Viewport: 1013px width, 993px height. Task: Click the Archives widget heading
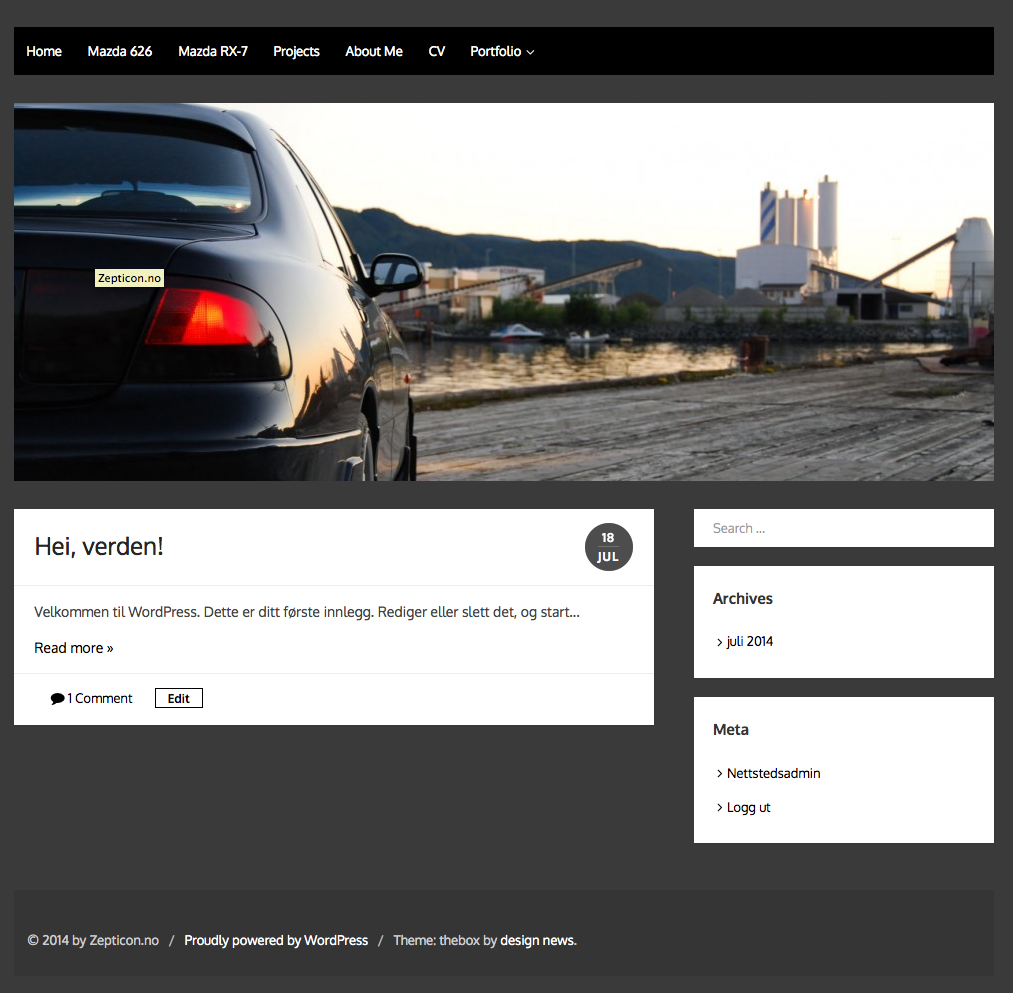tap(742, 598)
